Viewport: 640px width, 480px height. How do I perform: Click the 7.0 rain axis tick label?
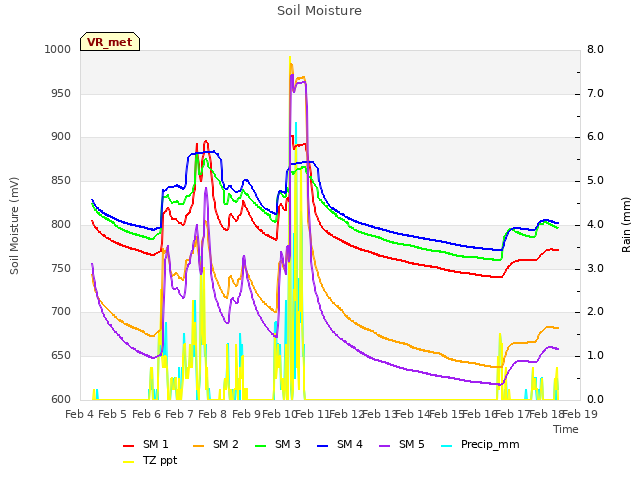coord(595,93)
